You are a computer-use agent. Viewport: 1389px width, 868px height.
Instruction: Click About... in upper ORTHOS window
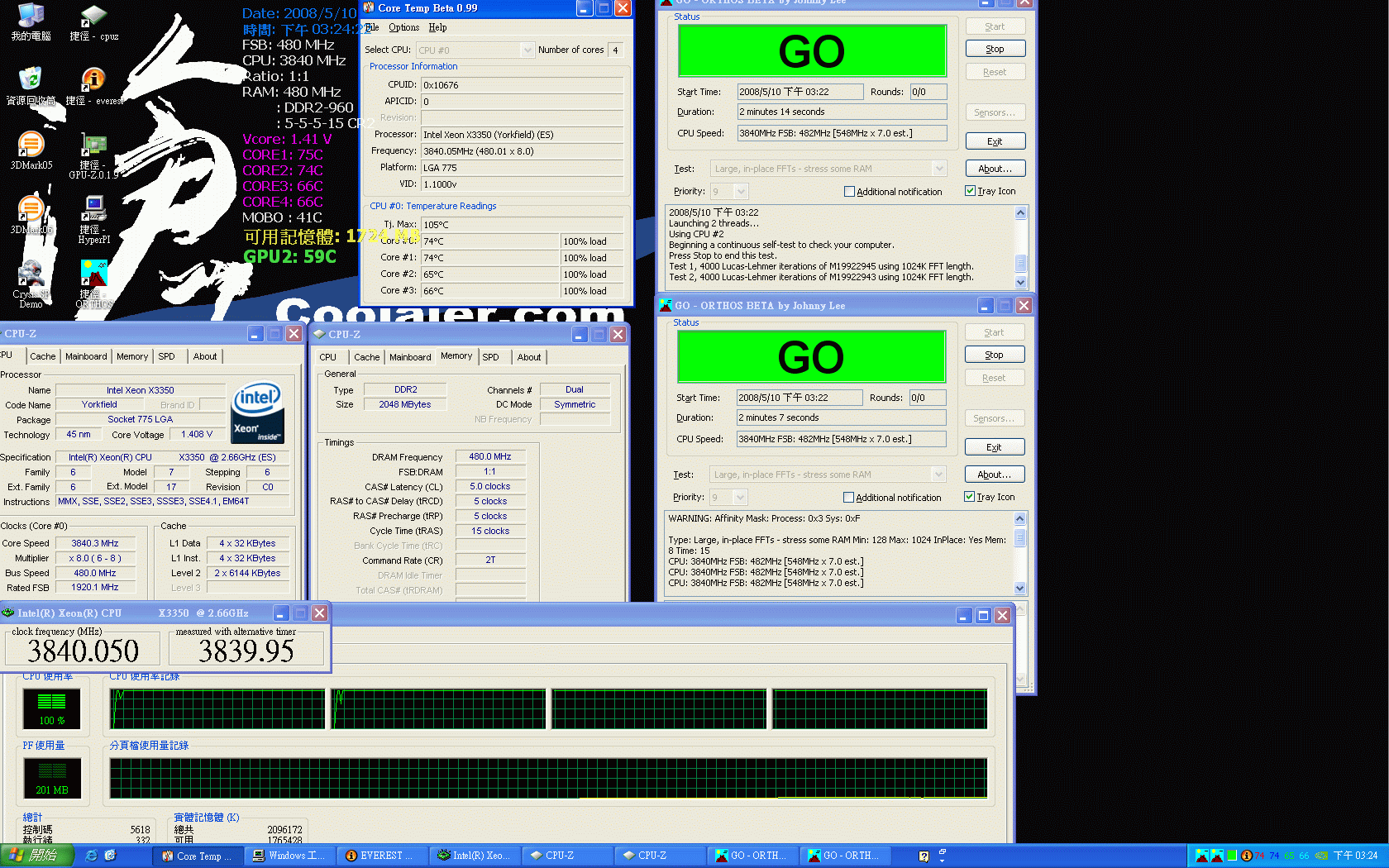995,168
